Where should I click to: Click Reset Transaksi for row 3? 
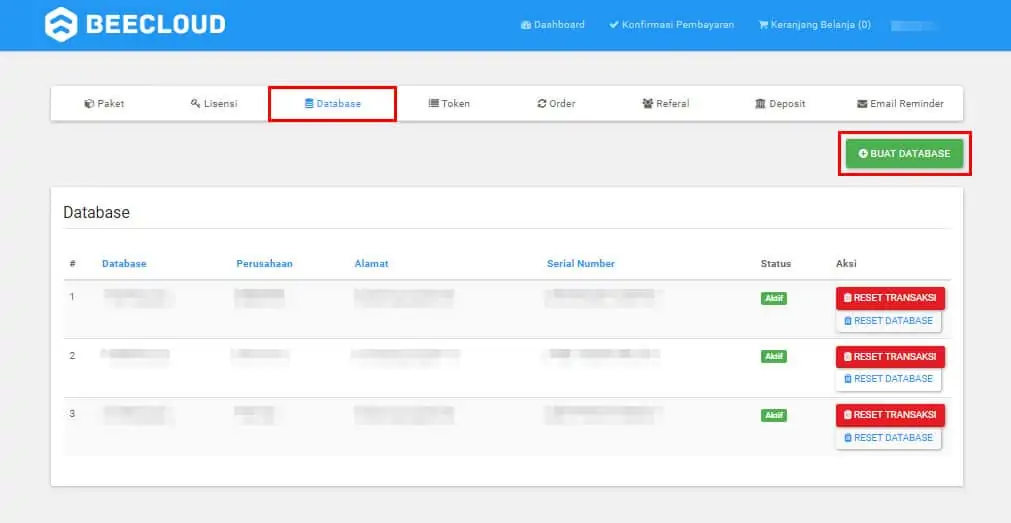(x=890, y=415)
